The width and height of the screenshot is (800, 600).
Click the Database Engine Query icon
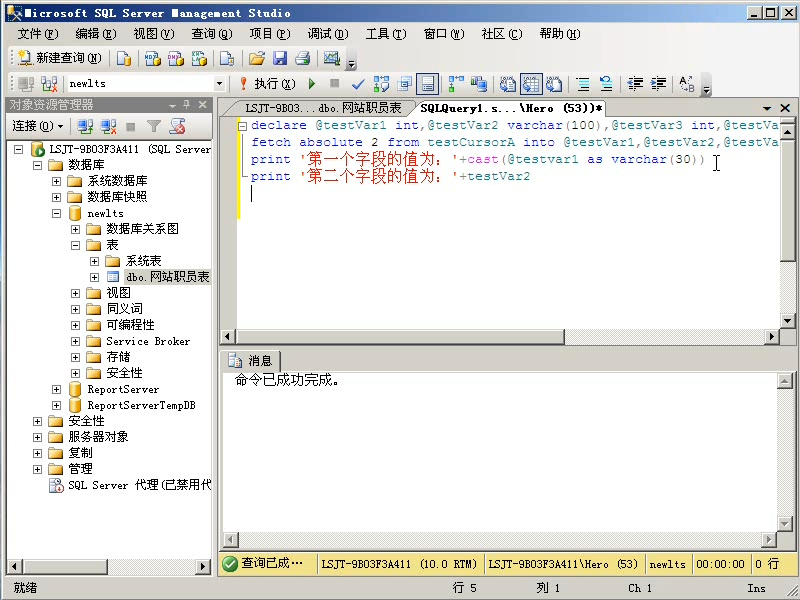[x=123, y=58]
